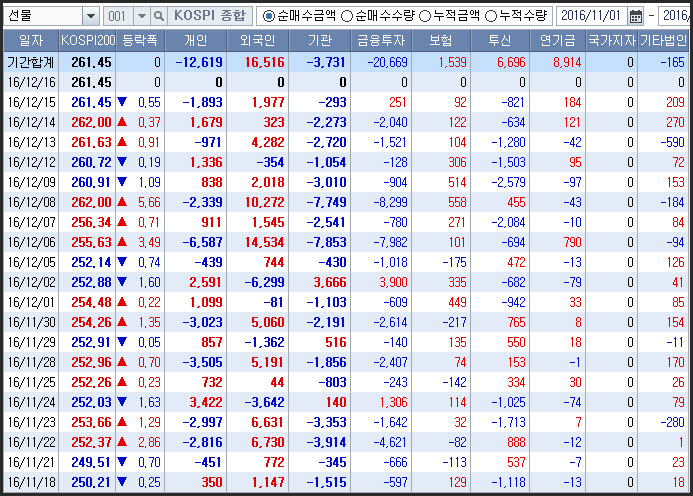
Task: Click 투신 total value 6,696
Action: [511, 62]
